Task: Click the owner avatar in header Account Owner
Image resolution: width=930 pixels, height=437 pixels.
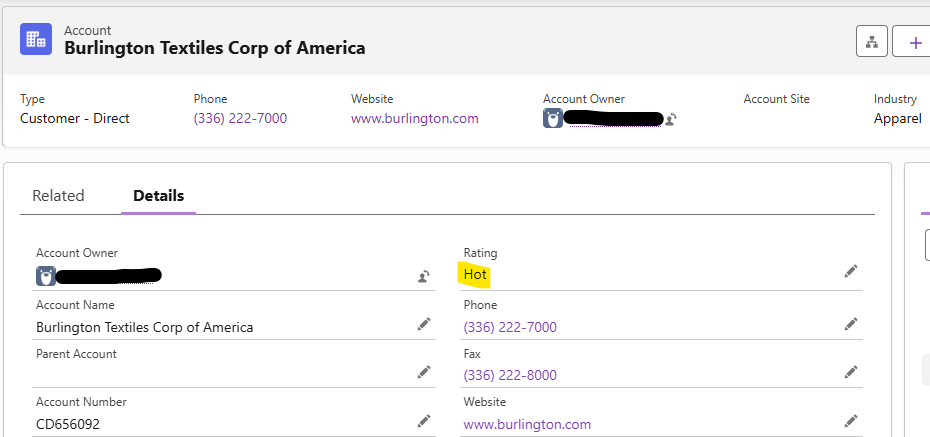Action: coord(553,119)
